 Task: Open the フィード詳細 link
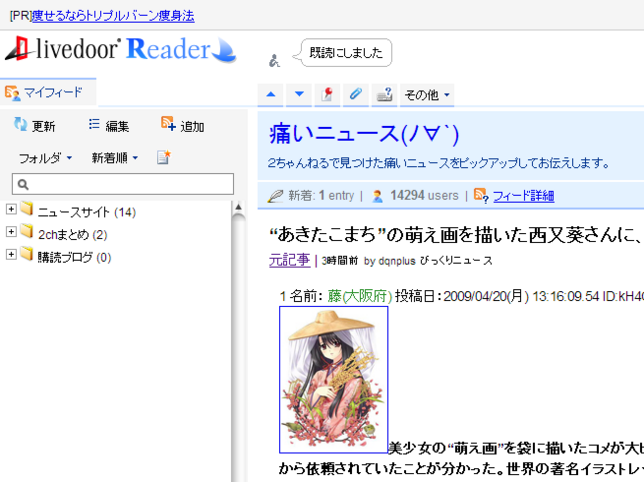coord(523,196)
